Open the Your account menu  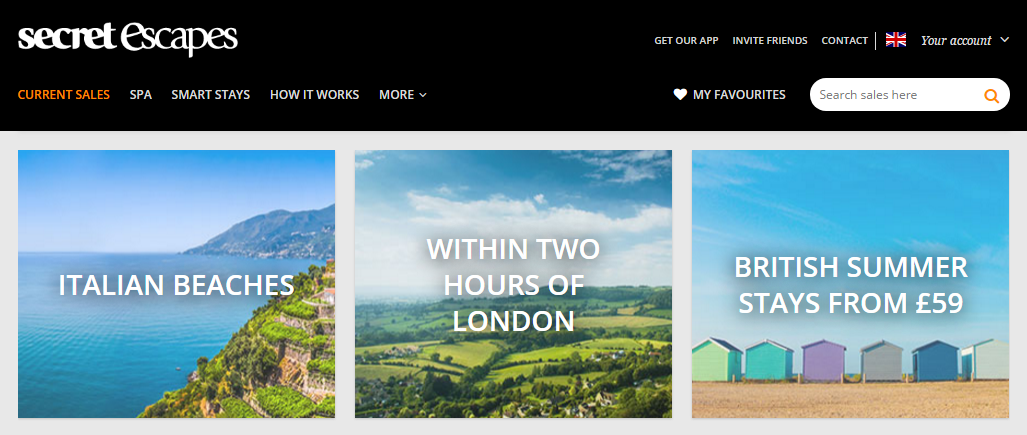956,41
